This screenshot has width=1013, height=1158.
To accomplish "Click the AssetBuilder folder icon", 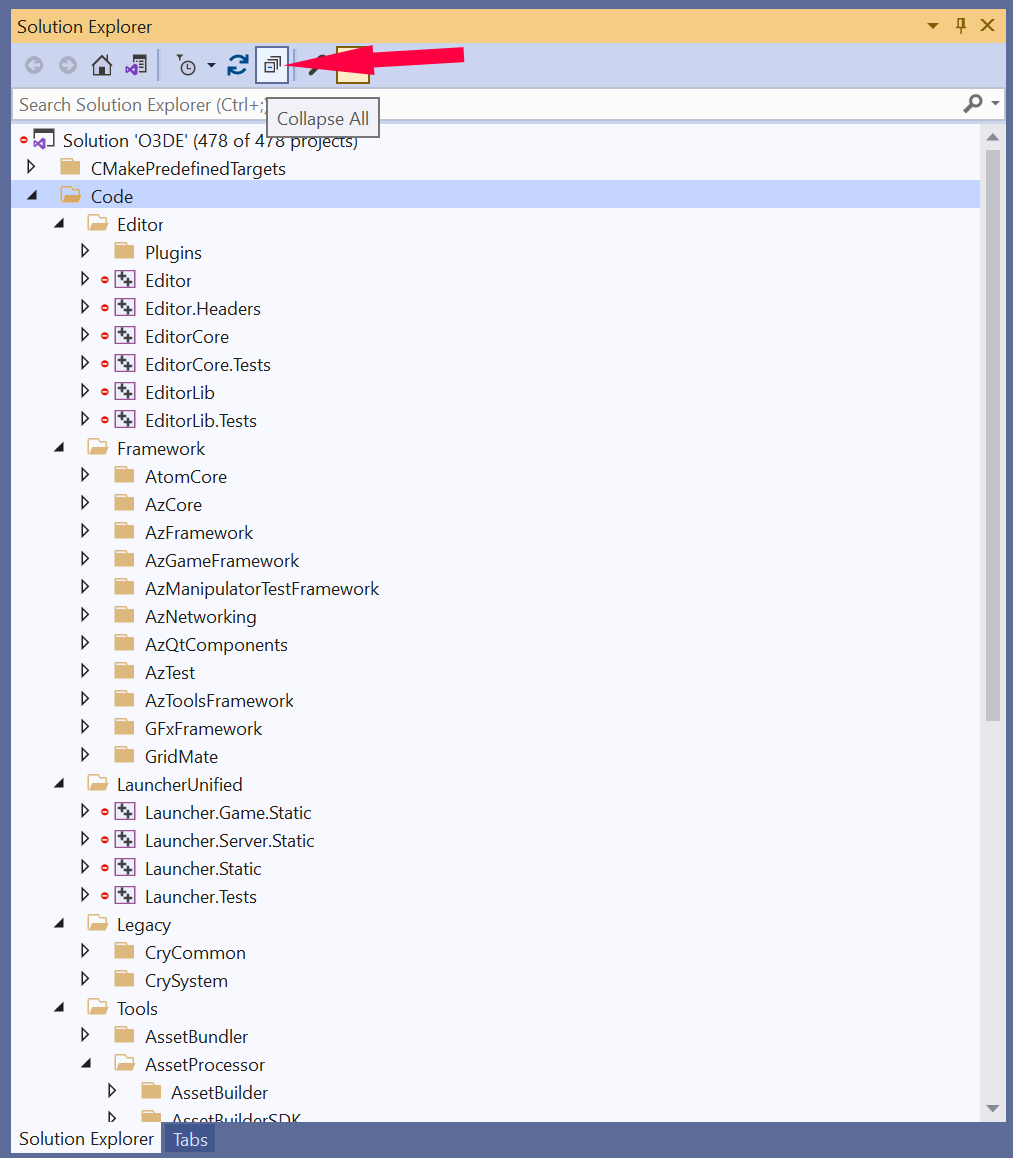I will pos(151,1091).
